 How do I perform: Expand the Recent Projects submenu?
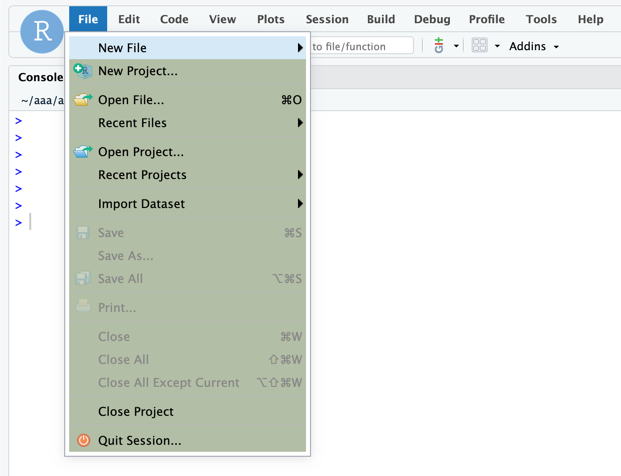[187, 175]
